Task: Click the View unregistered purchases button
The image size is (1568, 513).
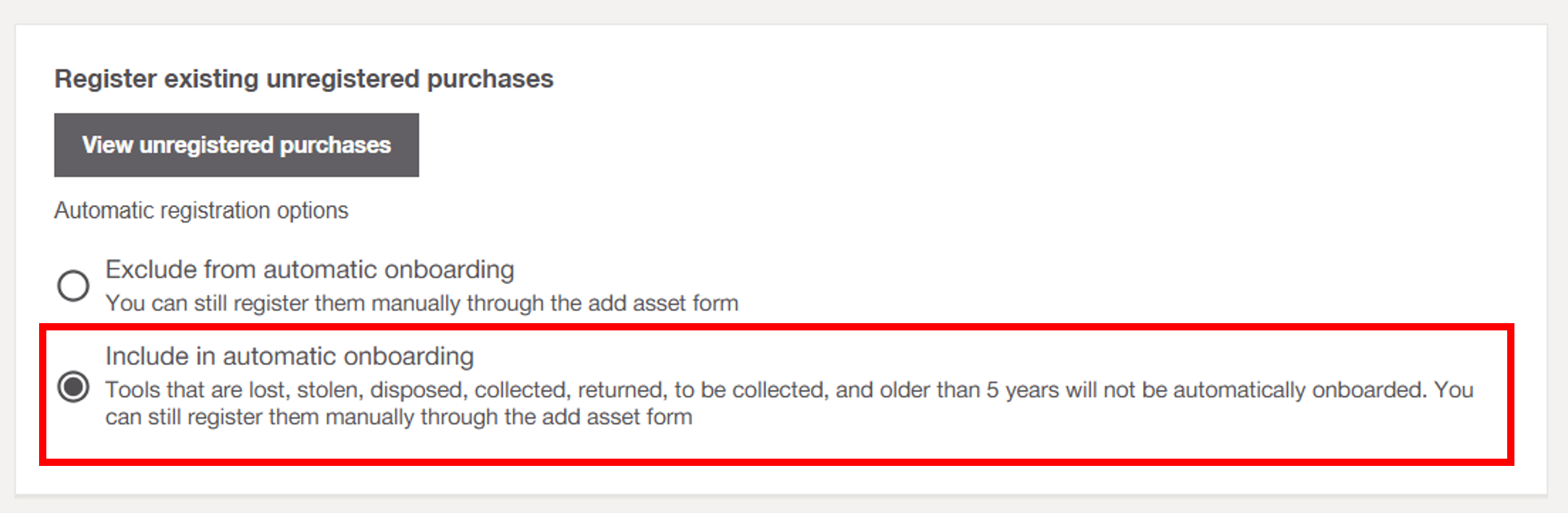Action: pos(236,145)
